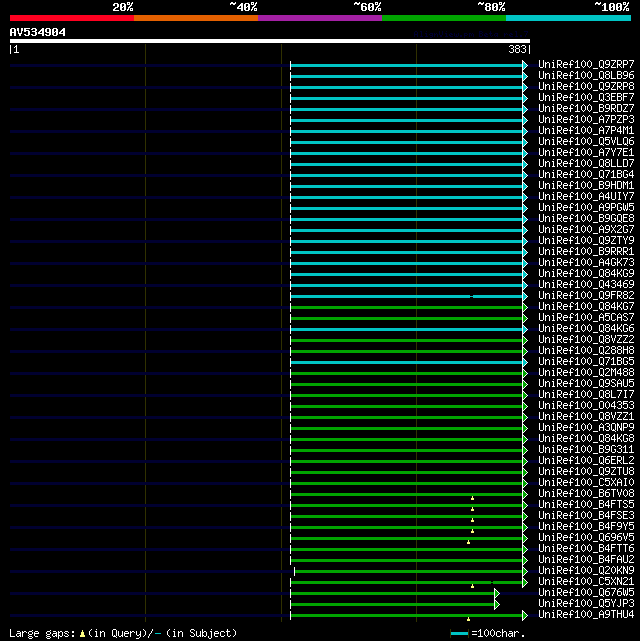This screenshot has width=640, height=641.
Task: Open the UniRef100_Q3EBF7 hit label
Action: (586, 97)
